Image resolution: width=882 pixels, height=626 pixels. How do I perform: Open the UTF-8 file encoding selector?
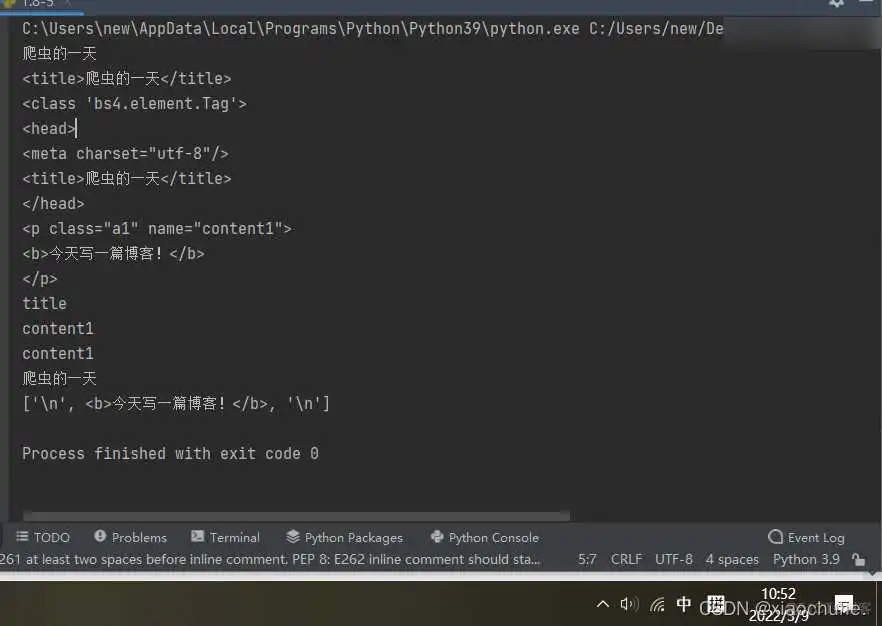tap(674, 559)
